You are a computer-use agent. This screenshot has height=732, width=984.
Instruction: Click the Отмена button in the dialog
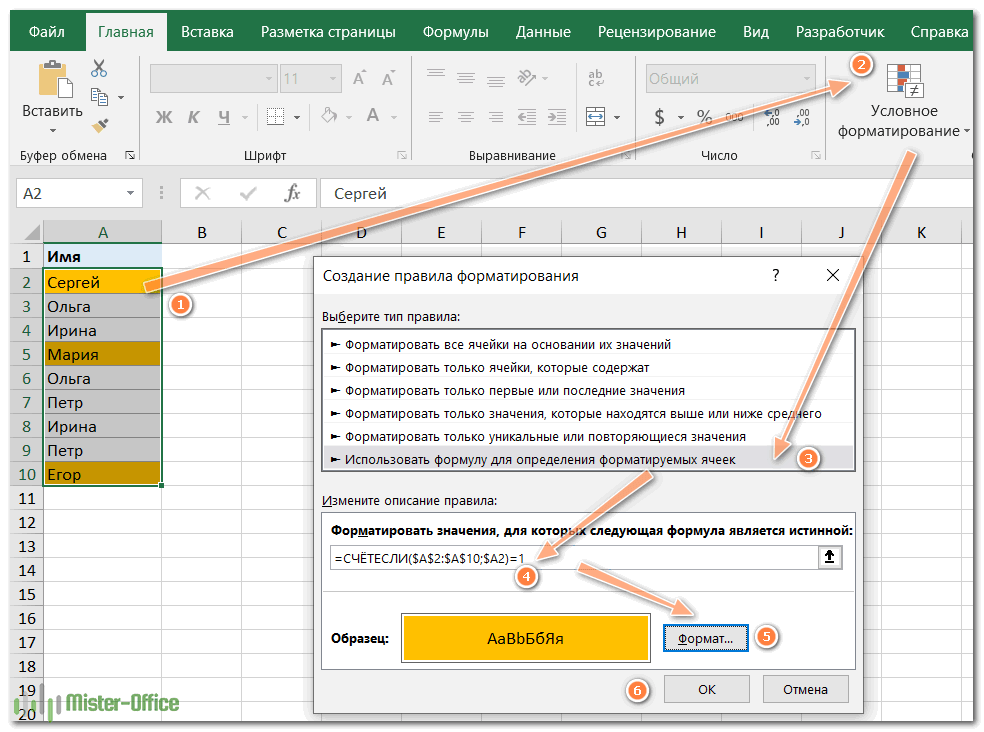[x=805, y=689]
